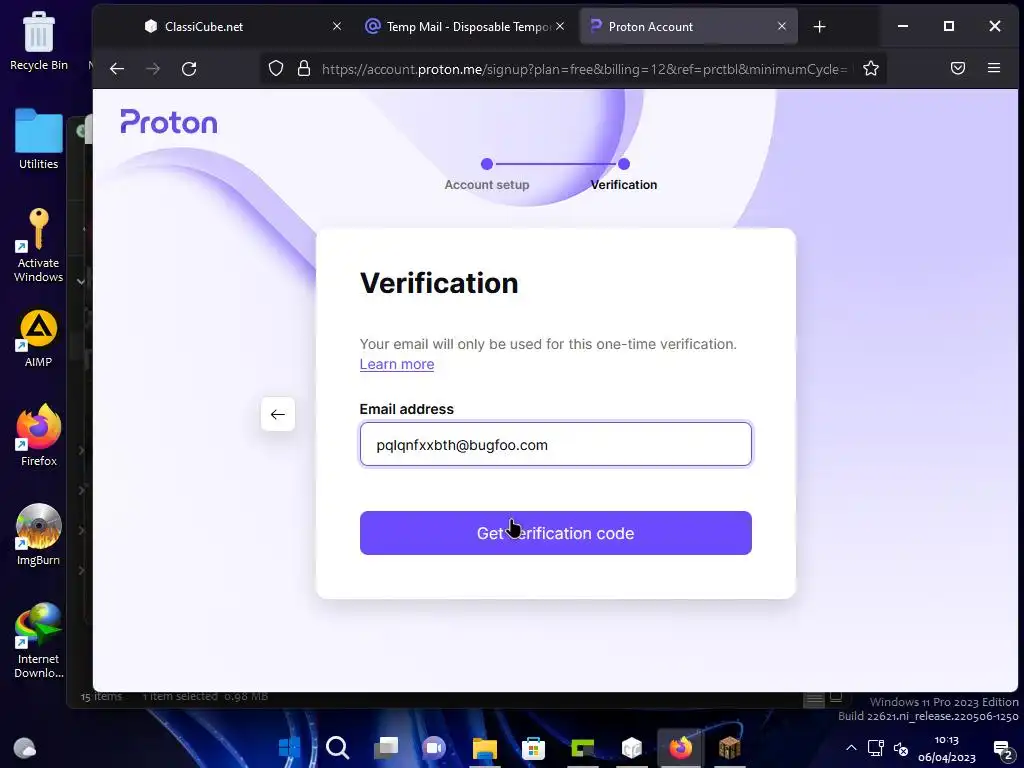Click the Proton logo
The width and height of the screenshot is (1024, 768).
point(168,122)
